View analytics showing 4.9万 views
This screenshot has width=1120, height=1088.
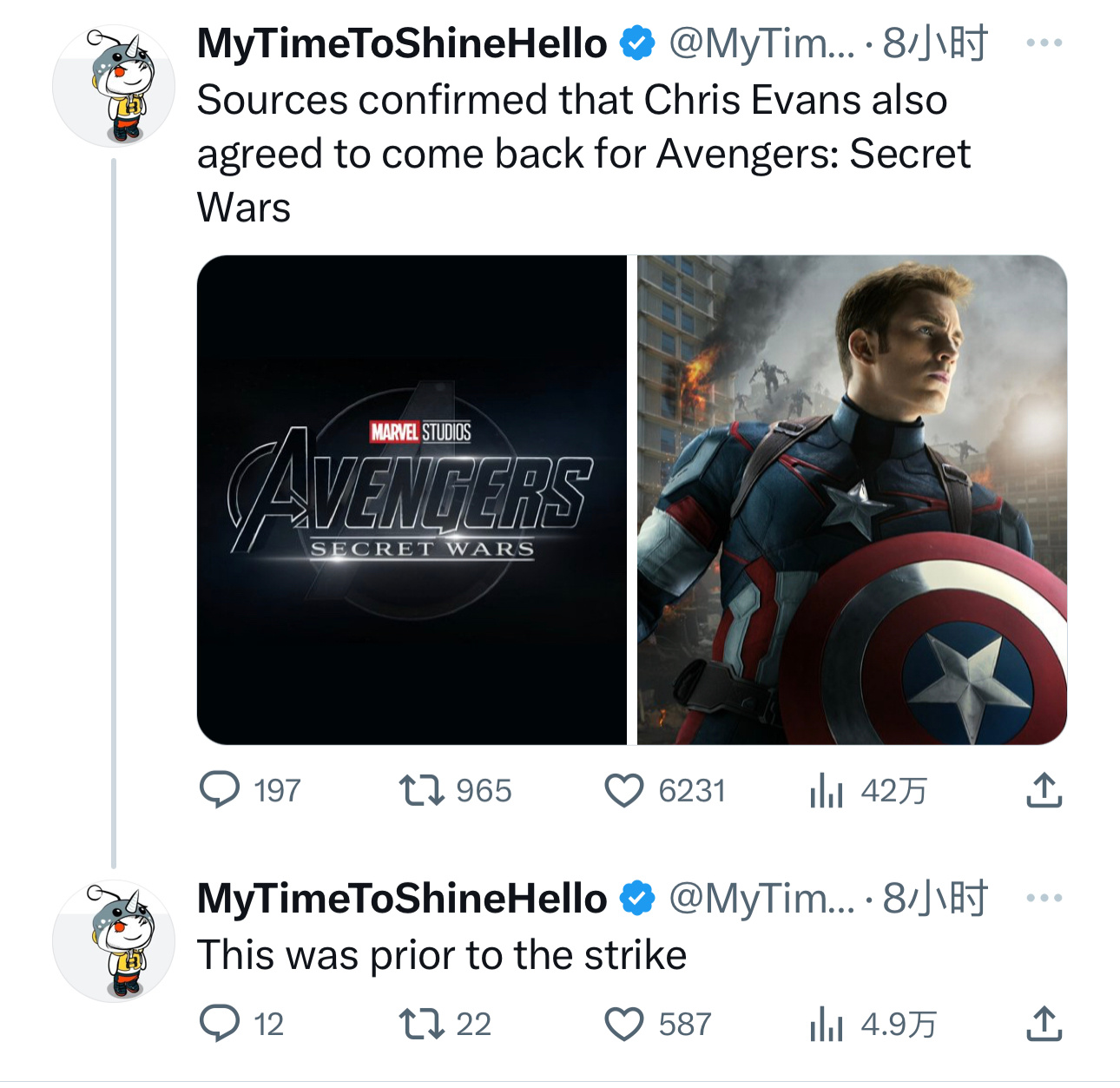point(826,1024)
